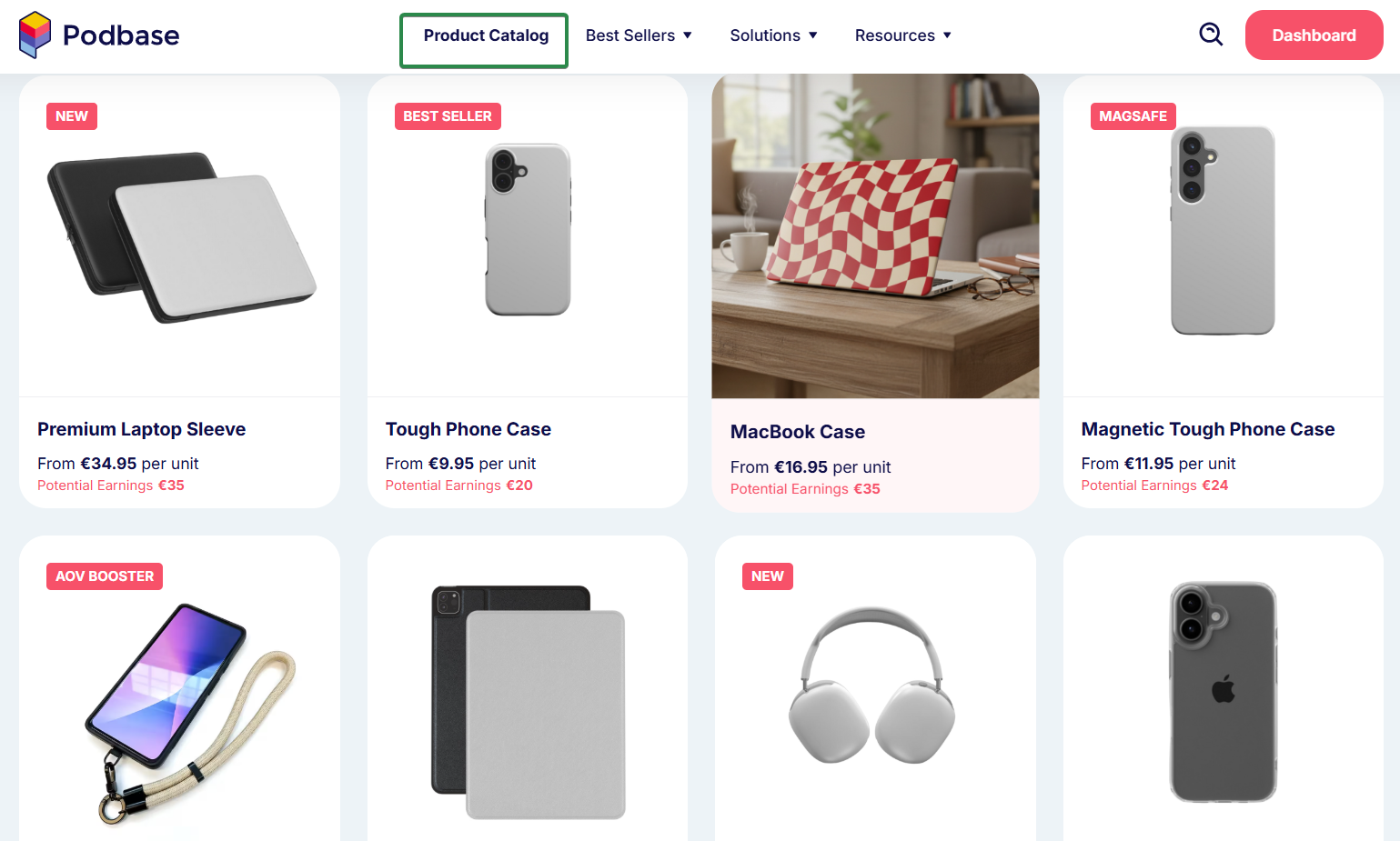Expand the Solutions dropdown menu
1400x841 pixels.
click(x=773, y=35)
